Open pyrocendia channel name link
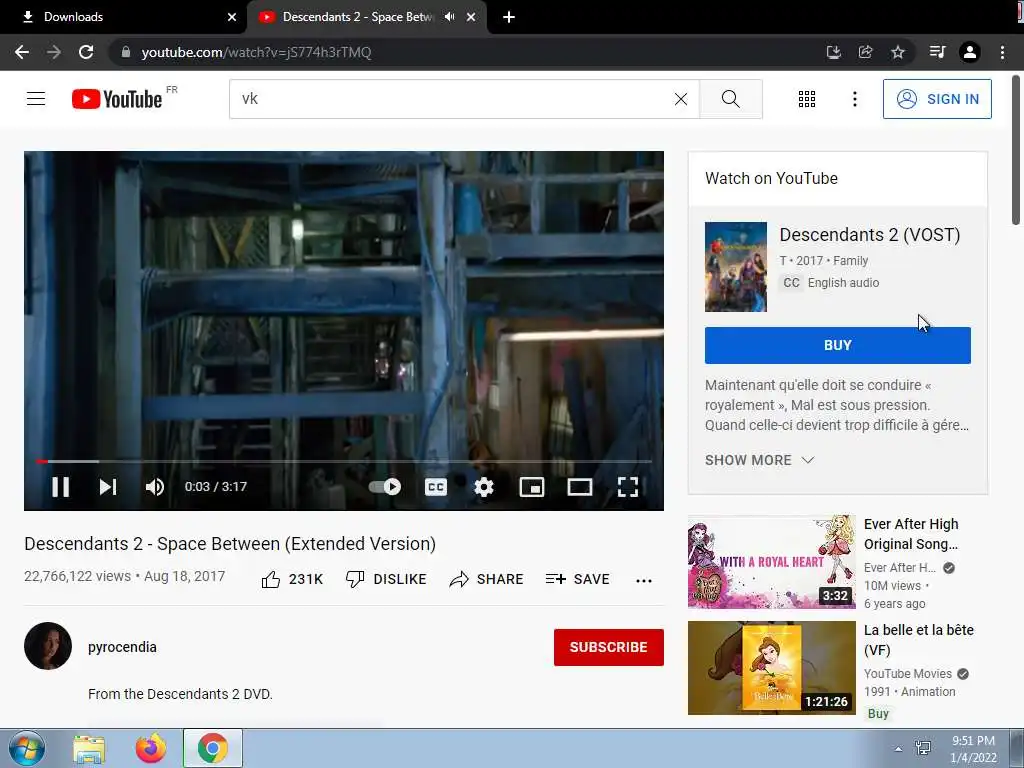Viewport: 1024px width, 768px height. [x=122, y=647]
